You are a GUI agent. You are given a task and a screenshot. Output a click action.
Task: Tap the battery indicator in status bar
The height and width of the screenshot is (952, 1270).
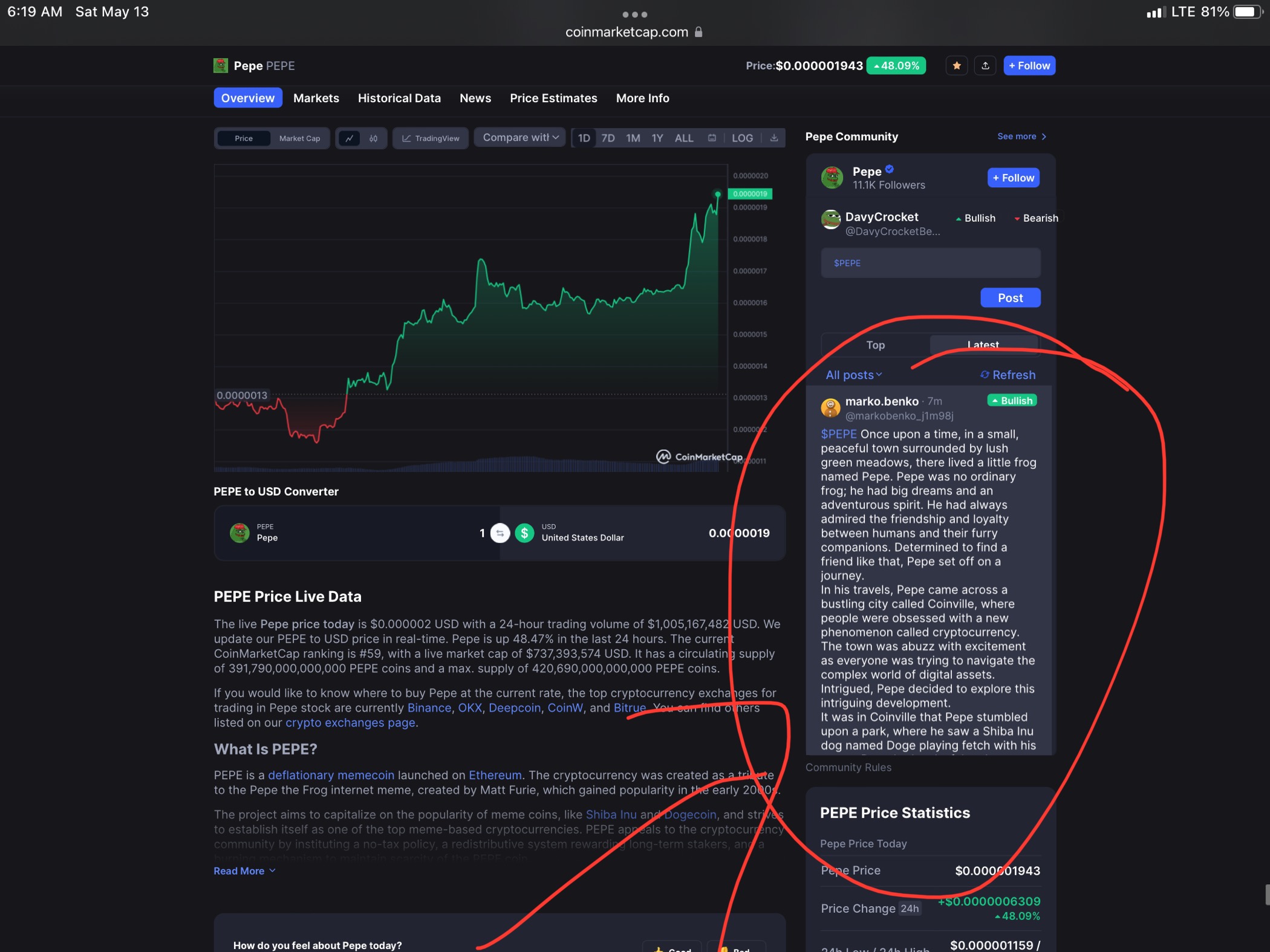1248,12
